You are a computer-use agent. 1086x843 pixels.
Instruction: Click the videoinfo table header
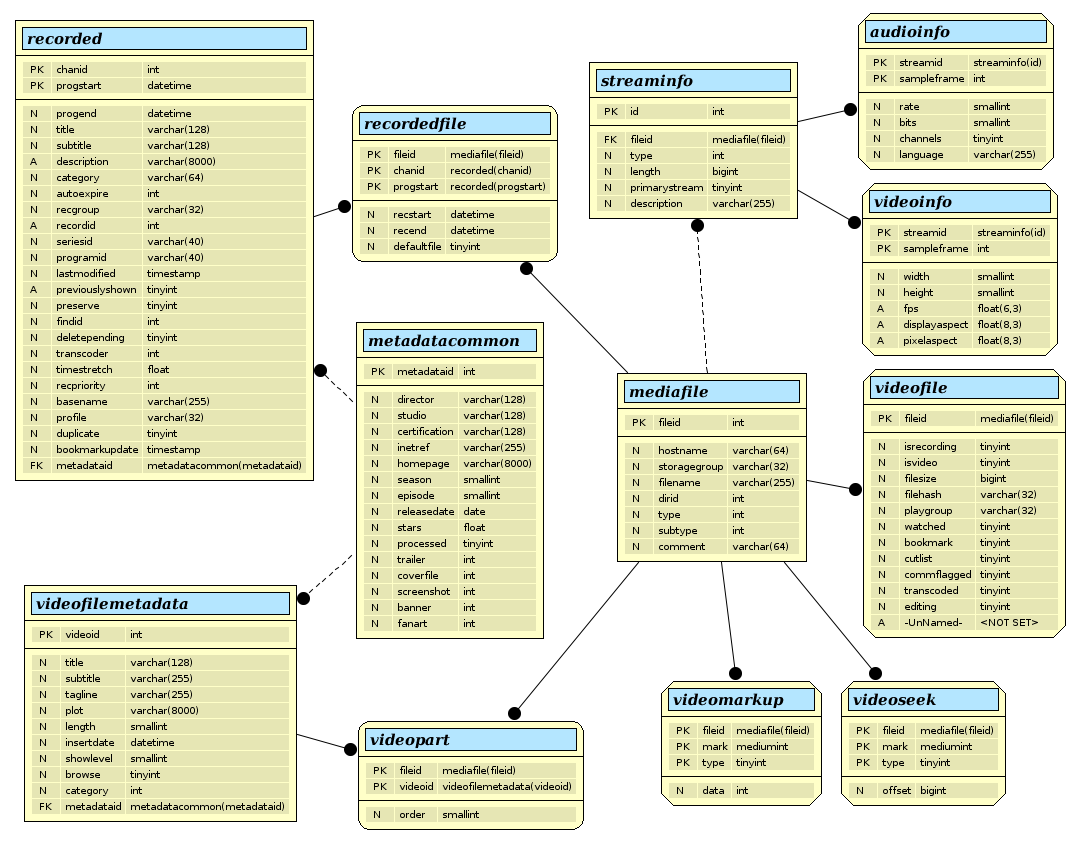pyautogui.click(x=959, y=202)
